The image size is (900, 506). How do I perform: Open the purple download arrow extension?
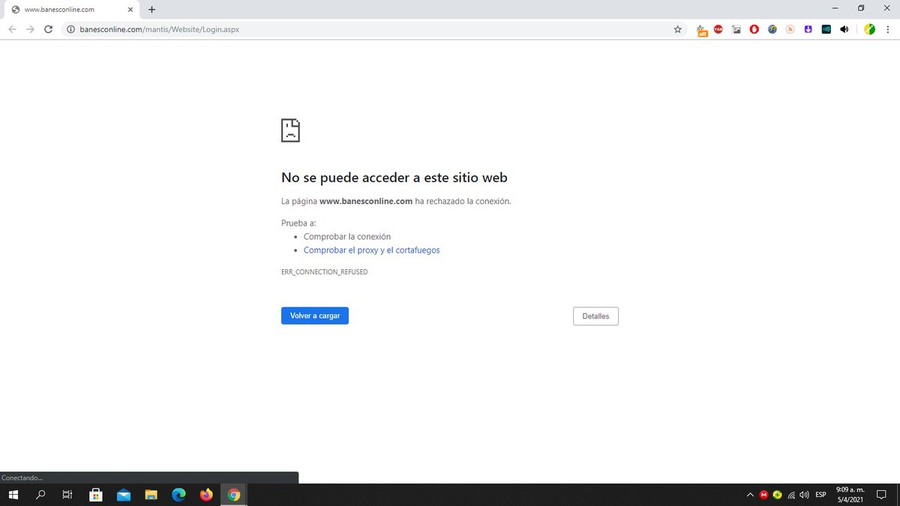tap(808, 29)
